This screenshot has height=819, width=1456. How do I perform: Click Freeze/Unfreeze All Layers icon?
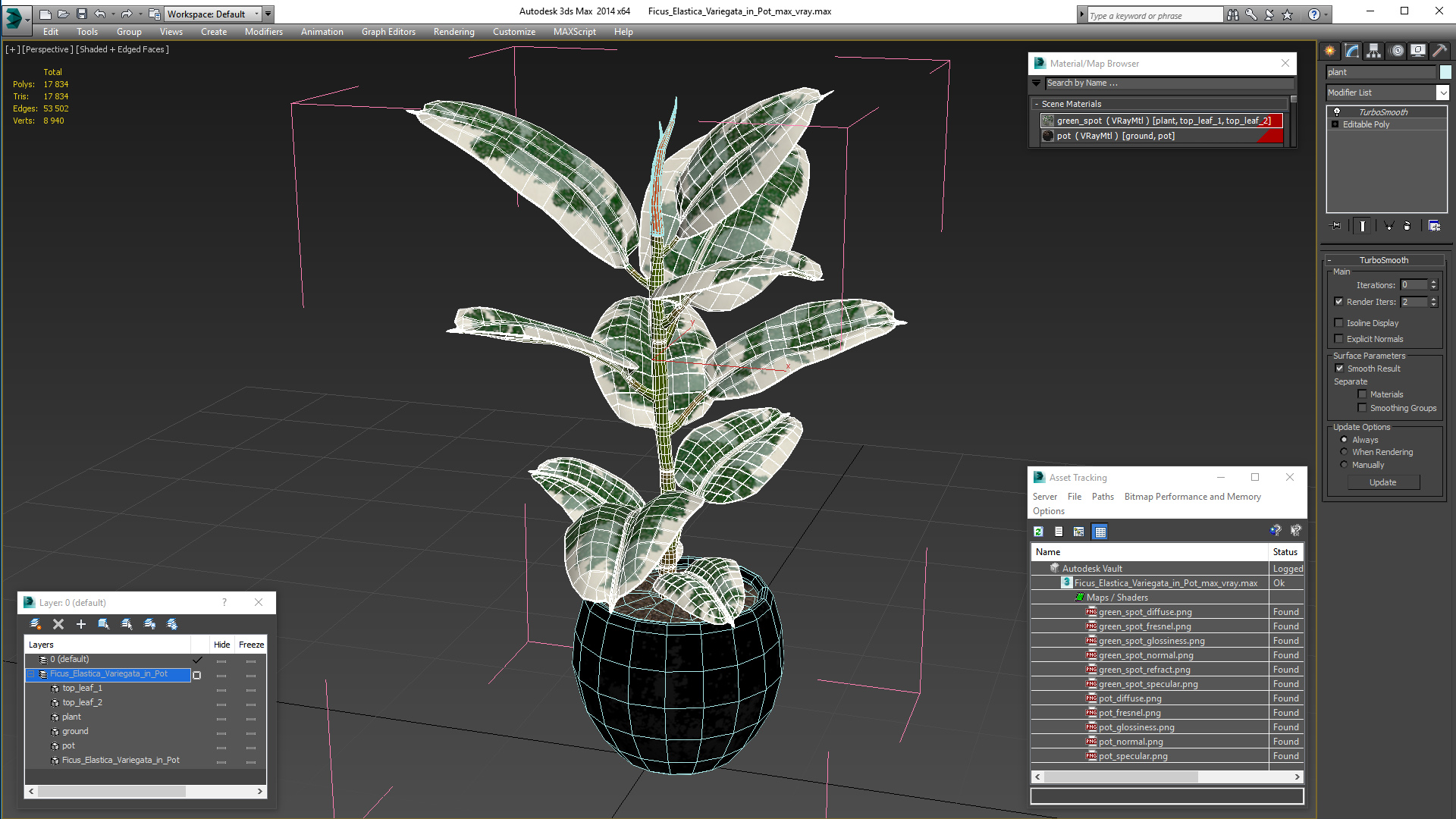coord(172,624)
